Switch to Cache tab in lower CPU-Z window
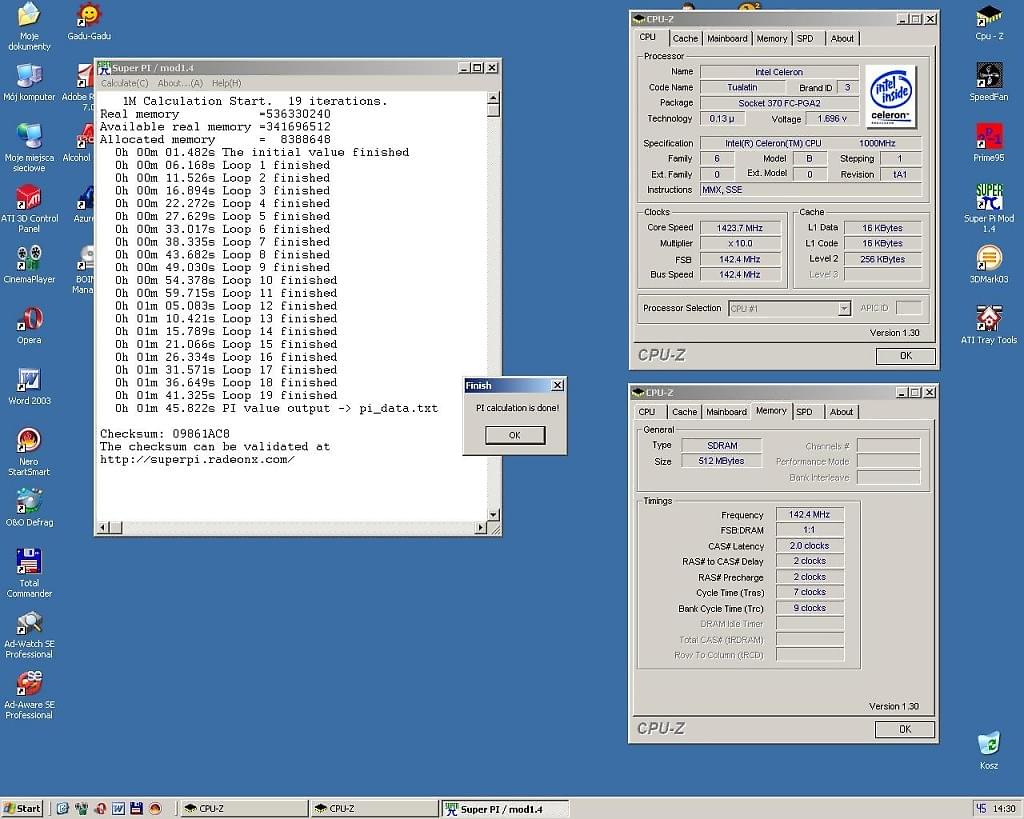The height and width of the screenshot is (819, 1024). pyautogui.click(x=684, y=412)
